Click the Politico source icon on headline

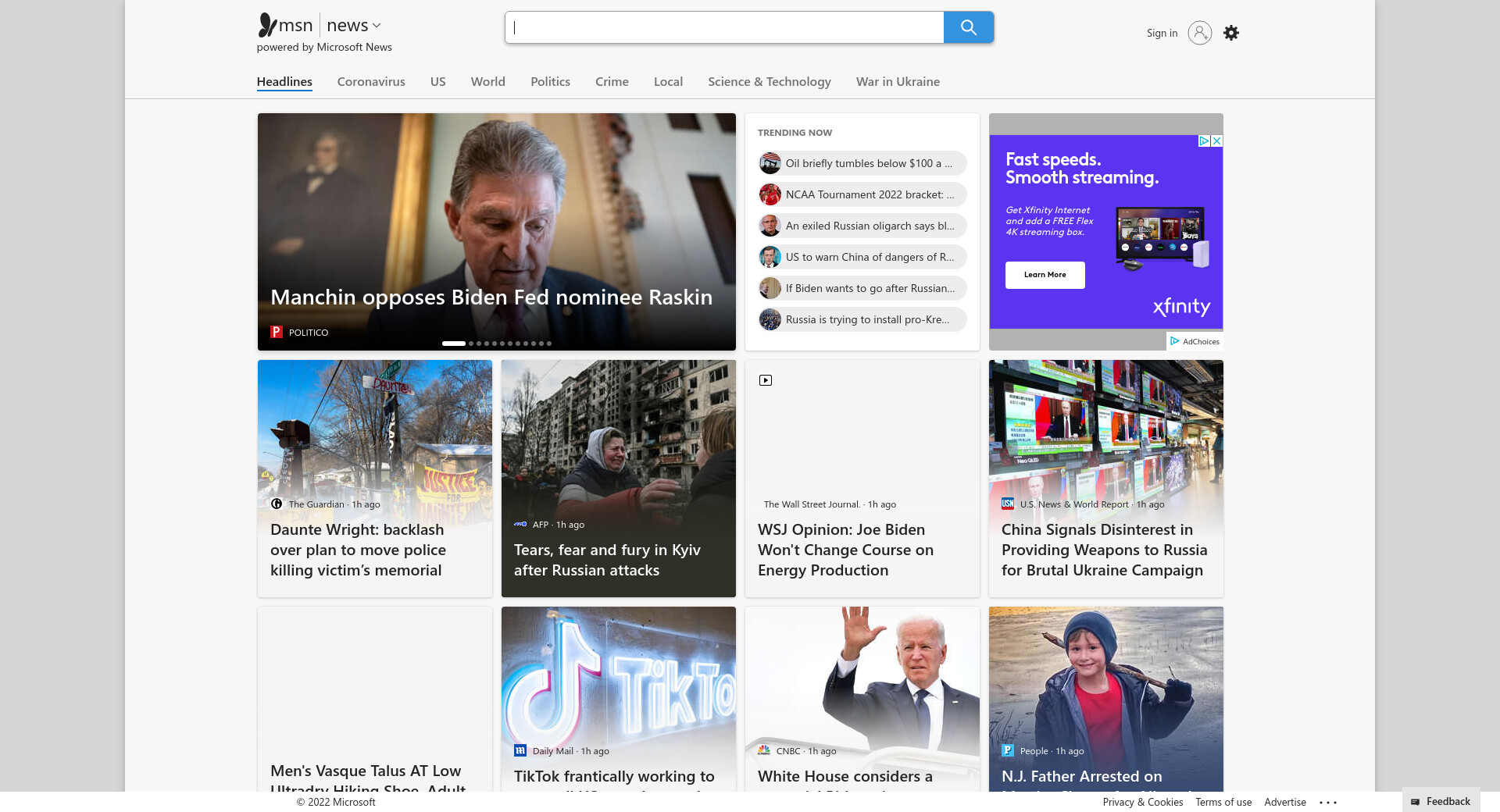coord(276,332)
